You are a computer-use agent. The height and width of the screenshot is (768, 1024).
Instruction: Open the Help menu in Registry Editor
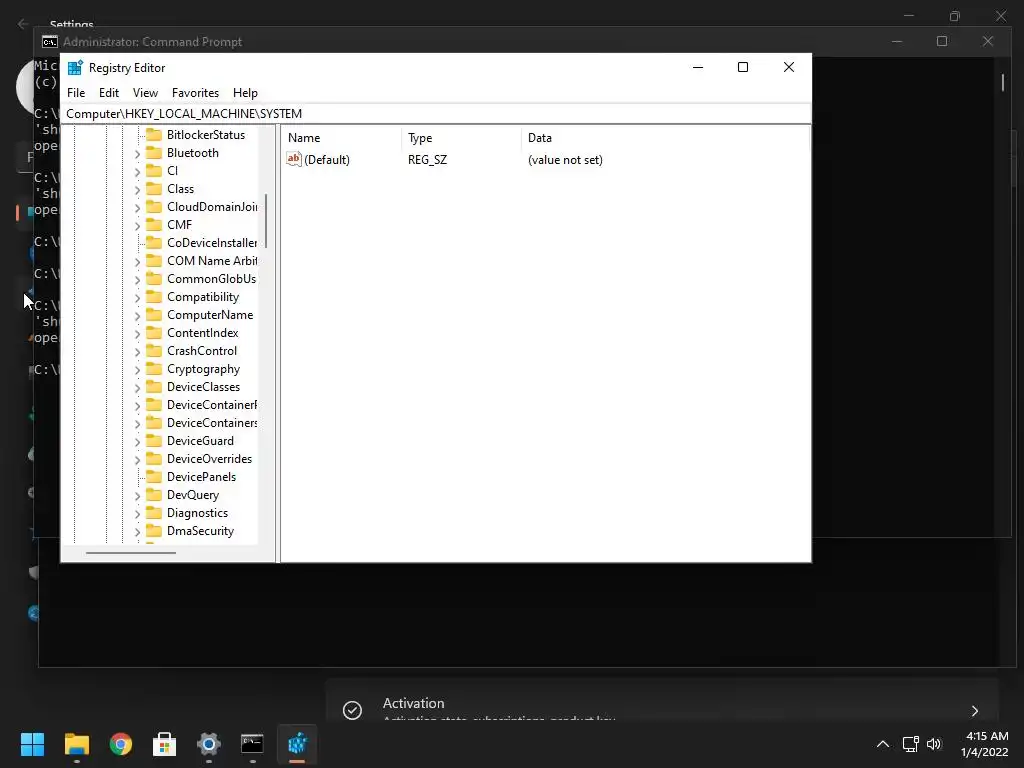click(x=246, y=93)
